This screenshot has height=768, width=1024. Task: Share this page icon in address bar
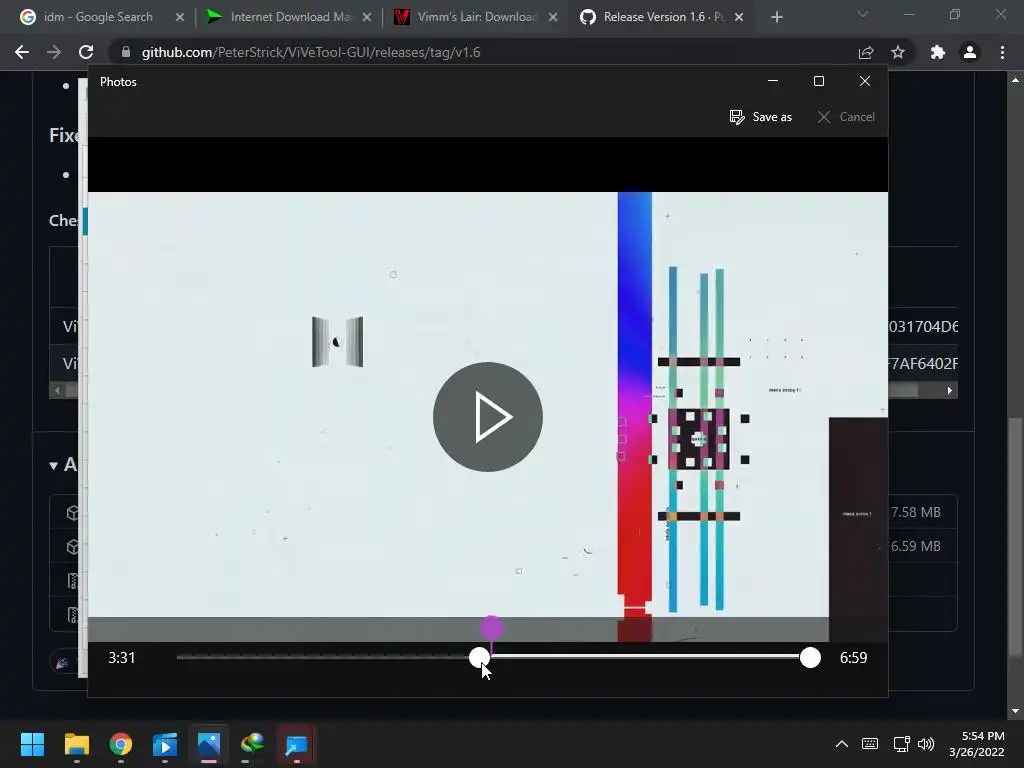866,52
